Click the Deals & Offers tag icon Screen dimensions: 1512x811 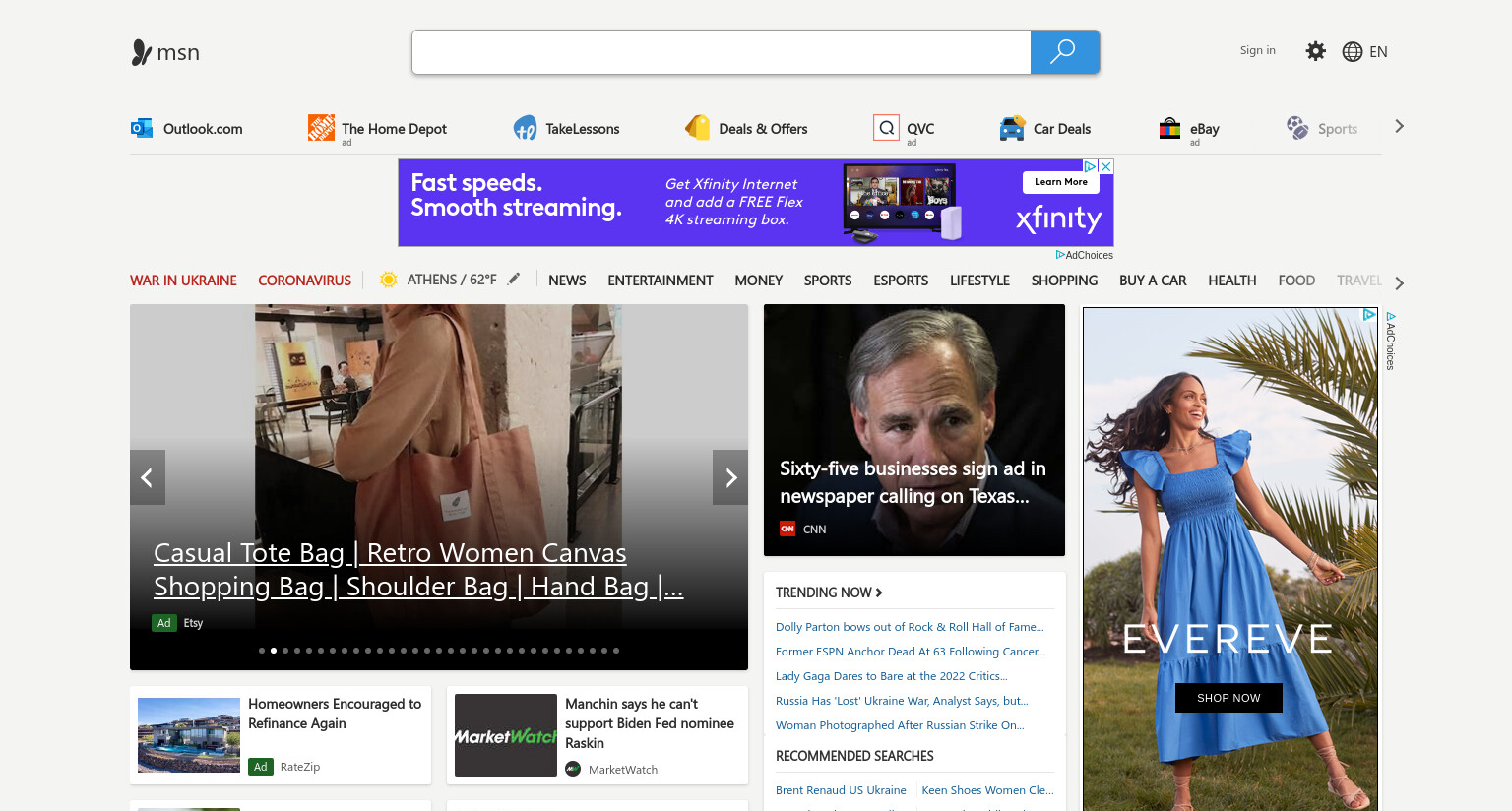pyautogui.click(x=698, y=127)
